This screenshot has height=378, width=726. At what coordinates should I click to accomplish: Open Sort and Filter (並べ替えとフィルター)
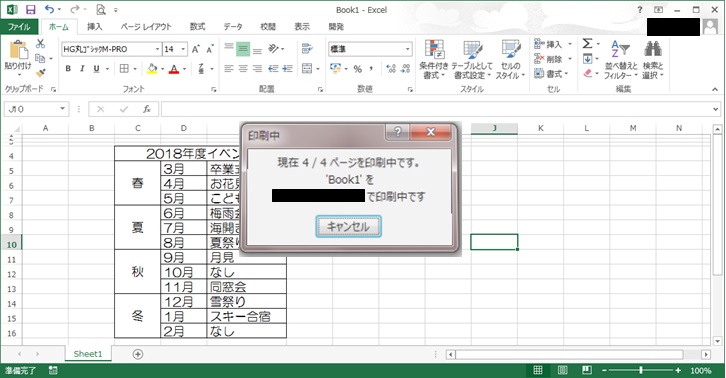pos(620,59)
